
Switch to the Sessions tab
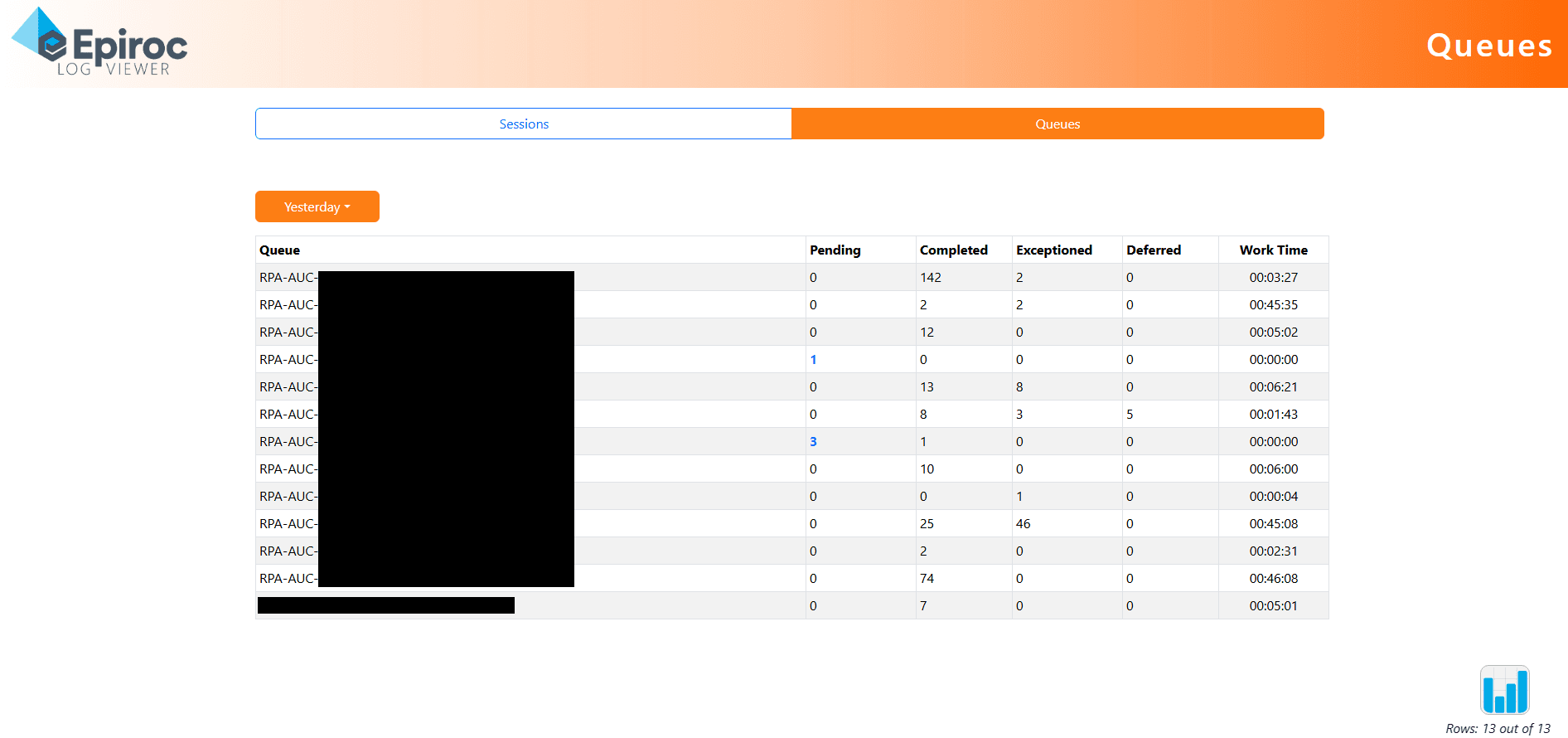(x=524, y=124)
